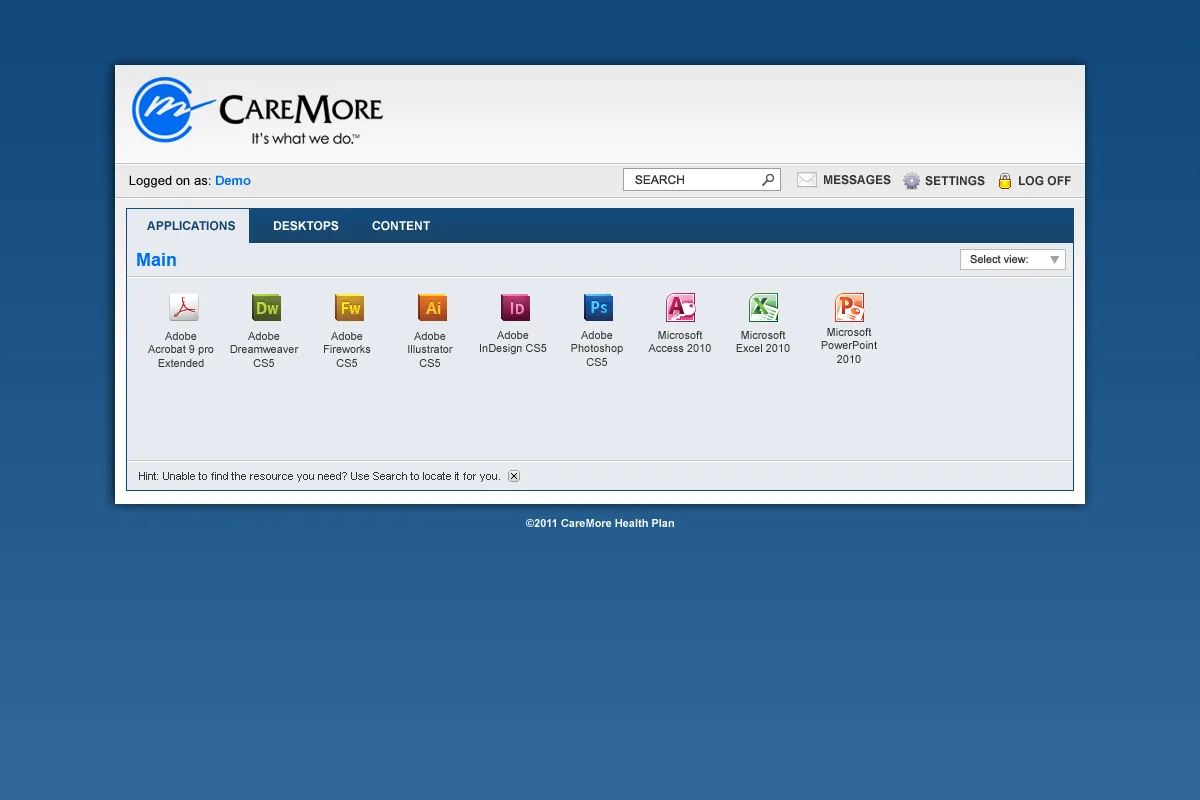1200x800 pixels.
Task: Open the Adobe Illustrator CS5 icon
Action: click(432, 307)
